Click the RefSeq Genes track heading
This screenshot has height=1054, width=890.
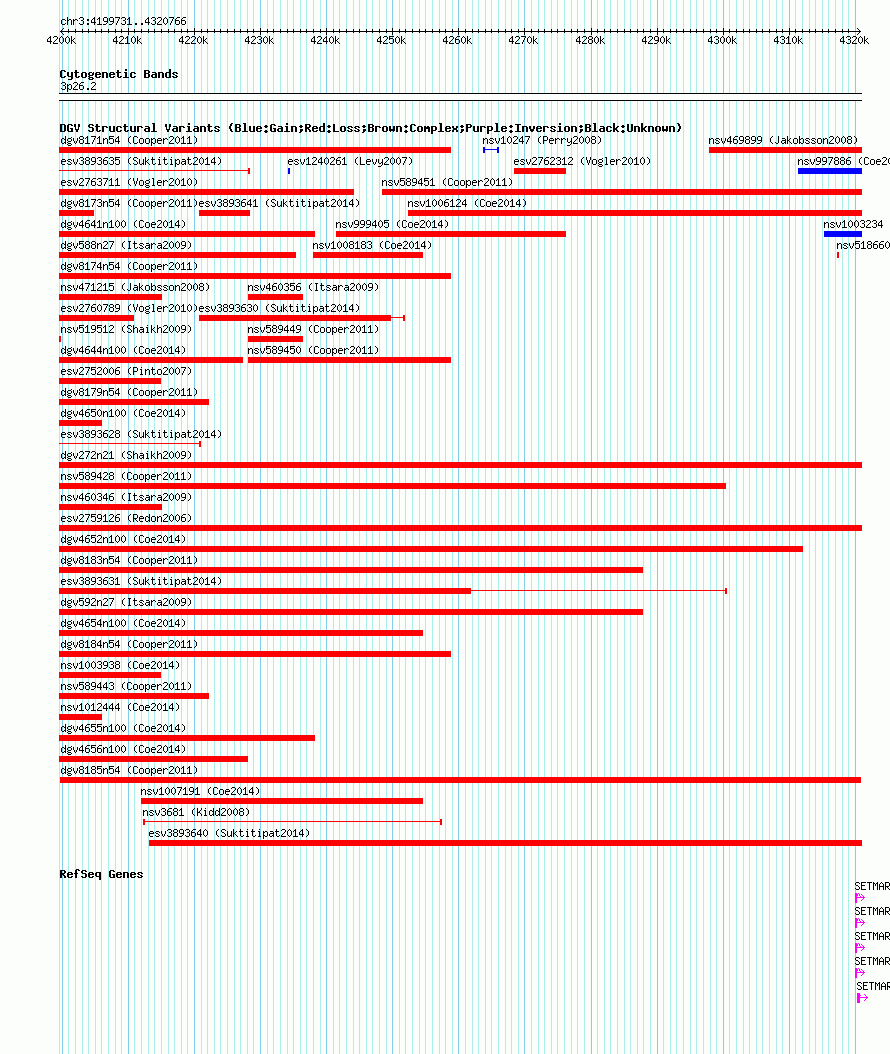pyautogui.click(x=102, y=874)
